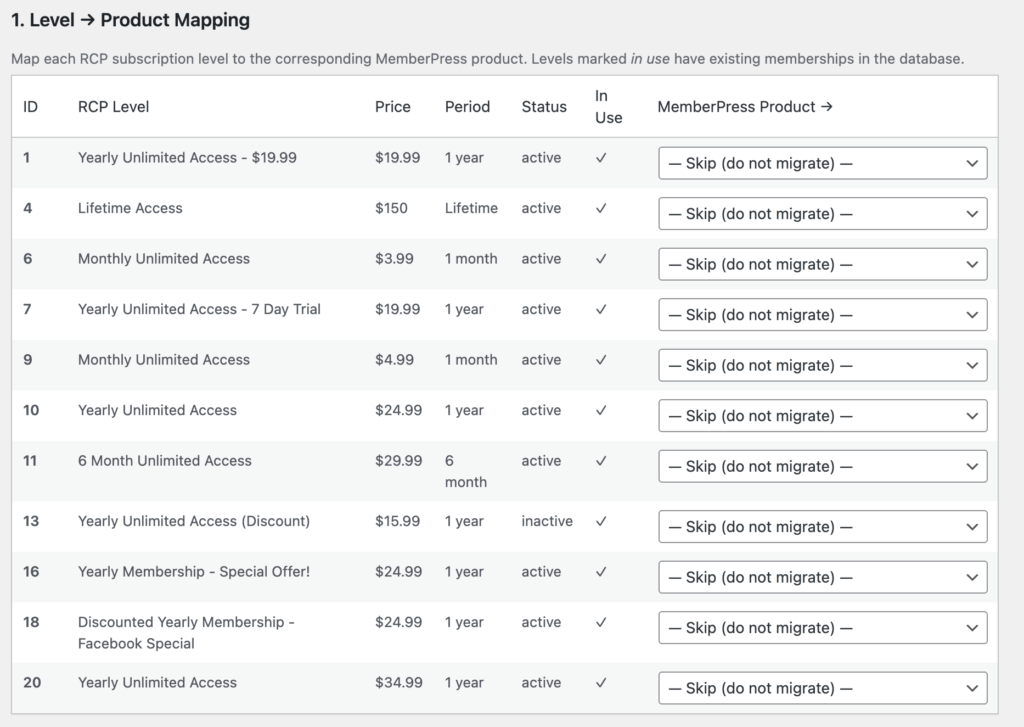This screenshot has height=727, width=1024.
Task: Click the $4.99 price cell
Action: click(x=394, y=359)
